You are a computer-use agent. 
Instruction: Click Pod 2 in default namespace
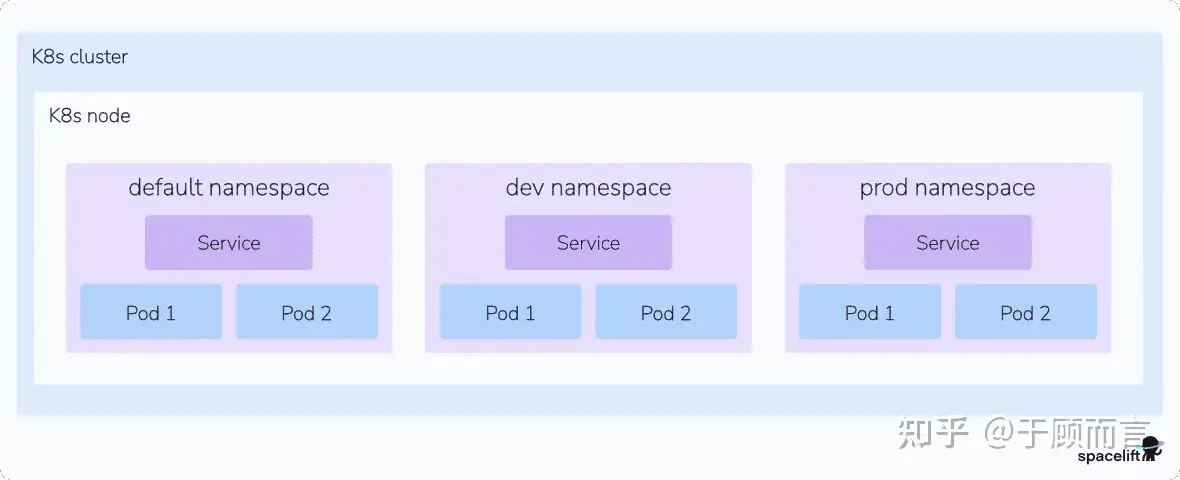click(x=307, y=311)
